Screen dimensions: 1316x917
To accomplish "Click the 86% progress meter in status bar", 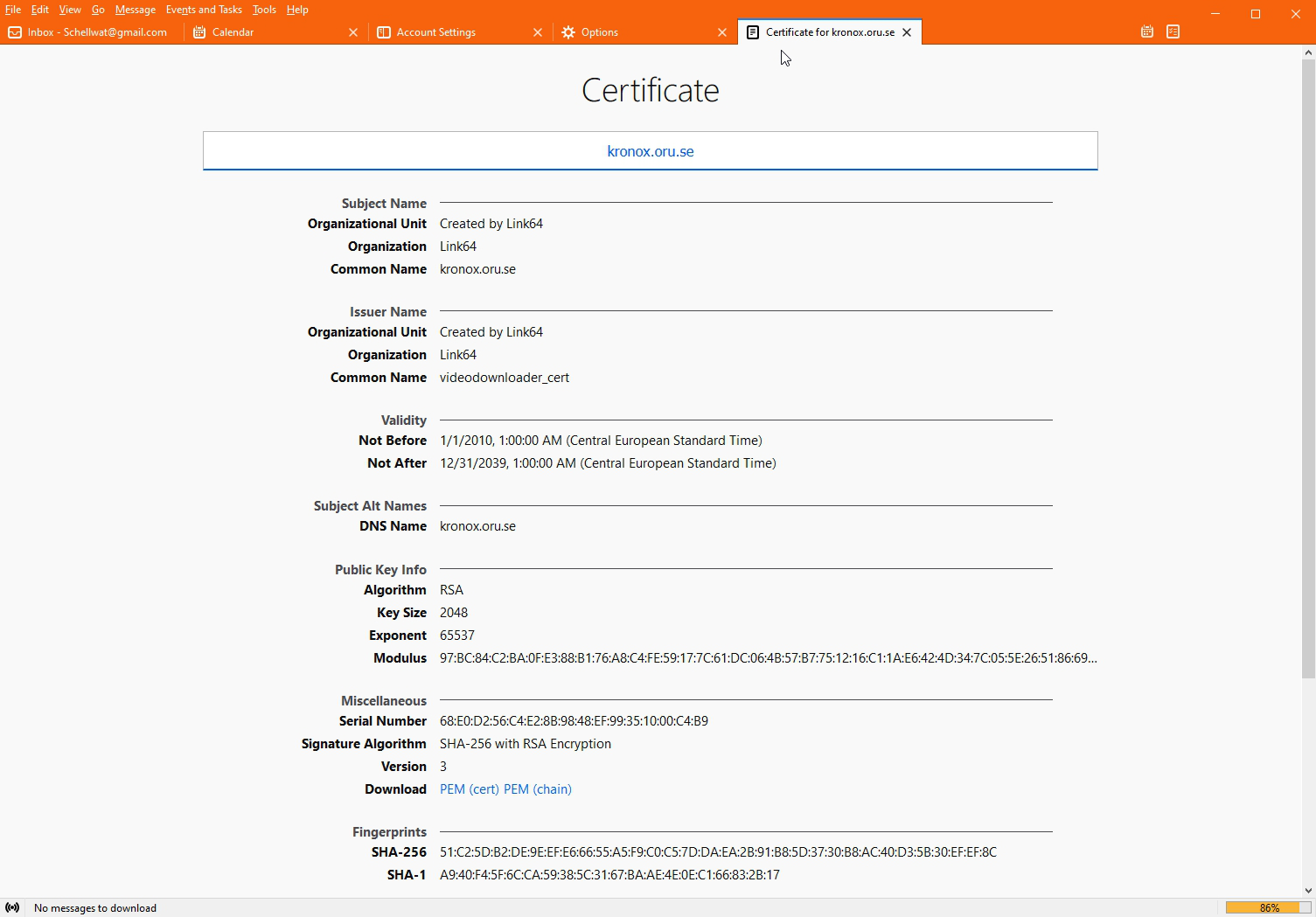I will [x=1269, y=907].
